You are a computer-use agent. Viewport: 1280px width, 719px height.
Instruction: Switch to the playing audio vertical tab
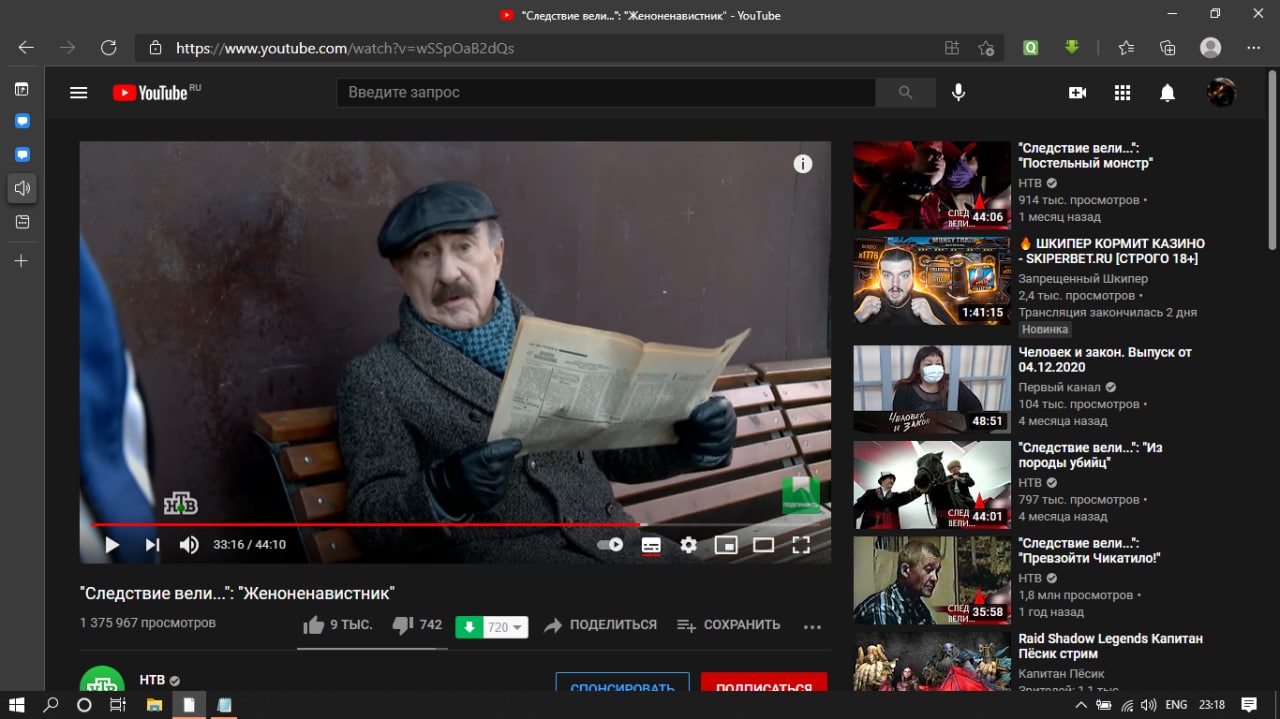coord(22,188)
